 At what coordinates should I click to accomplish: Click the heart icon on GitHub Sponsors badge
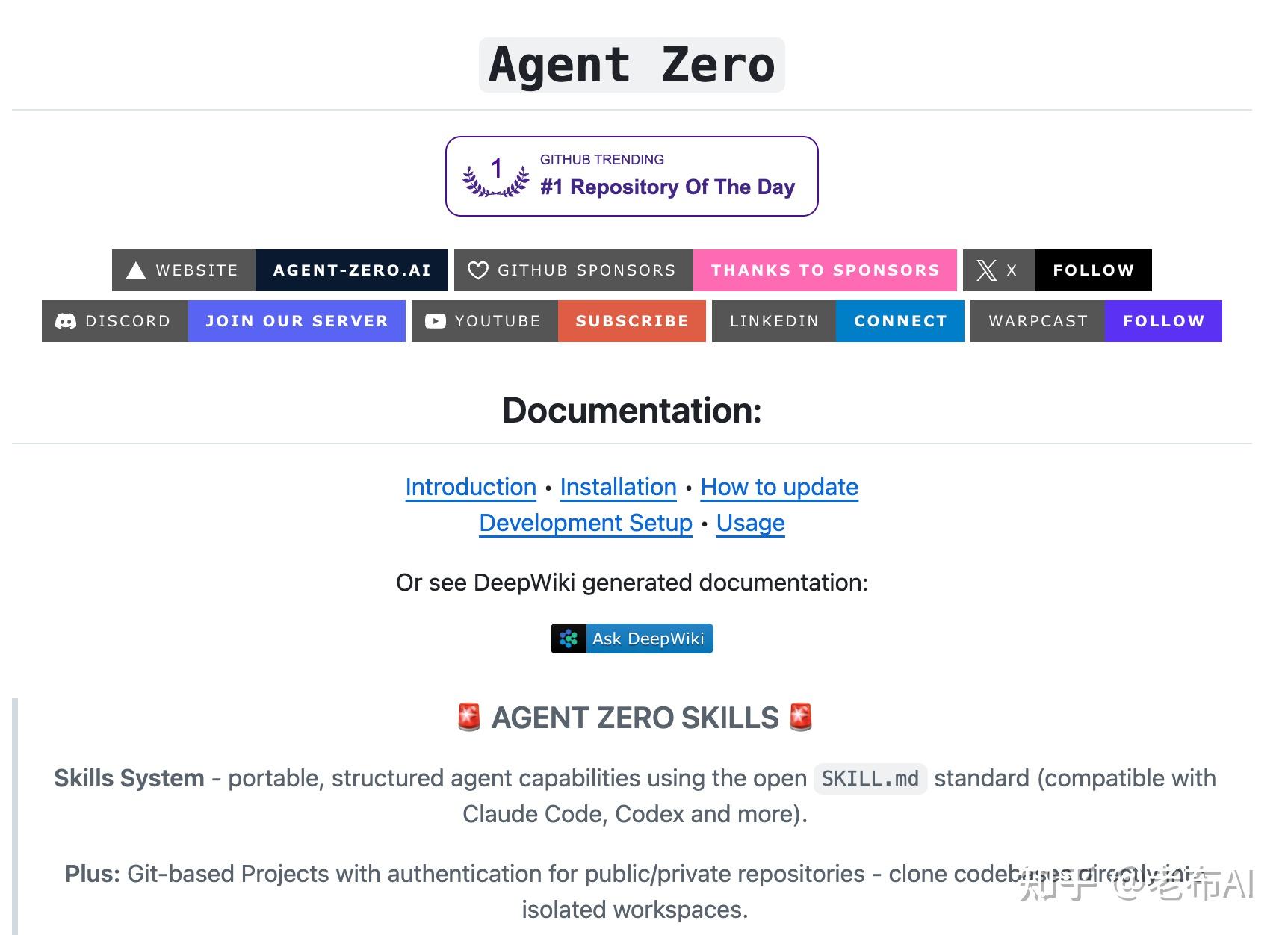coord(477,270)
